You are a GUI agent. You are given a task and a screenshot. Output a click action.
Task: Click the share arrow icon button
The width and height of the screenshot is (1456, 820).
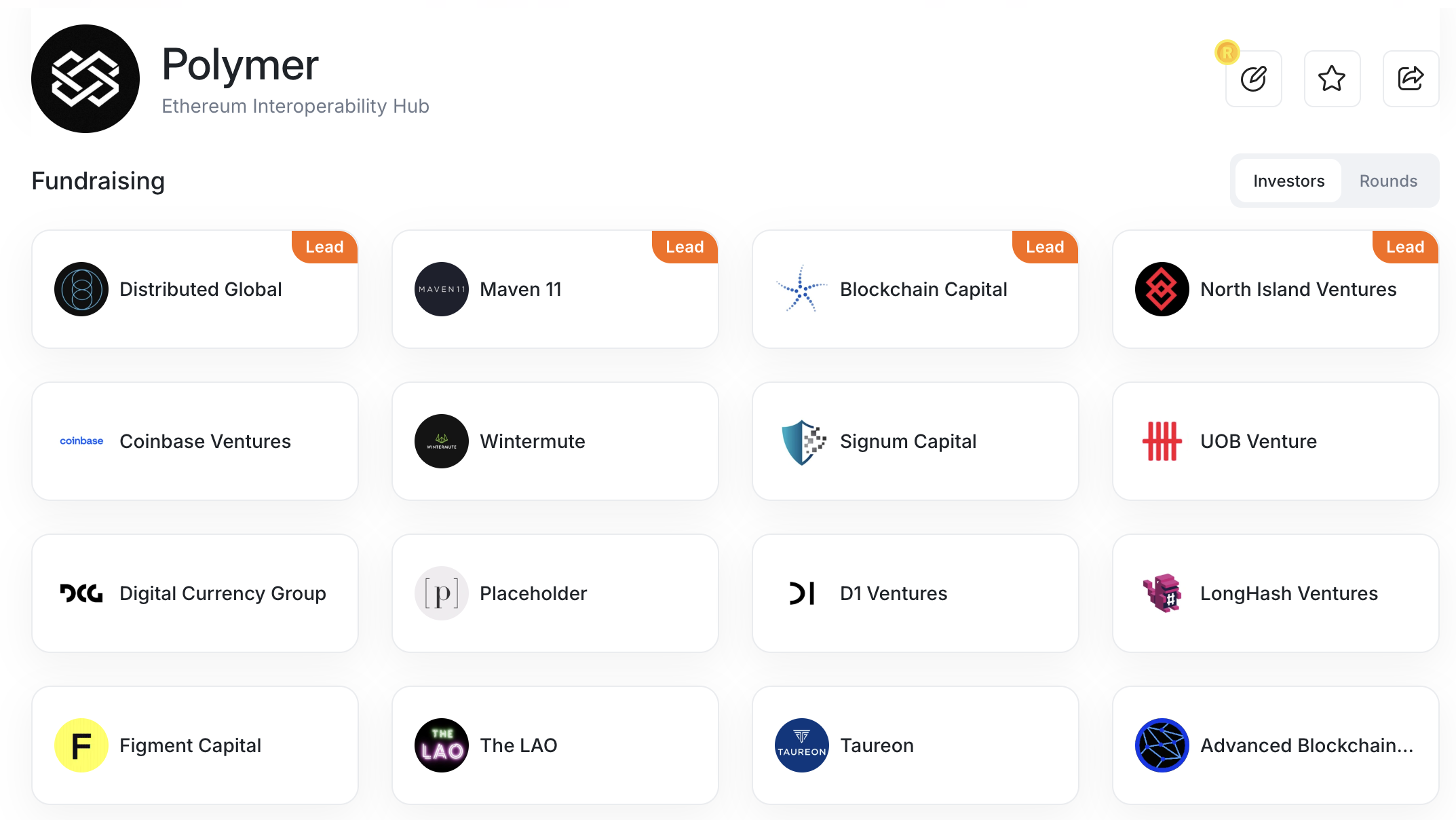tap(1411, 79)
